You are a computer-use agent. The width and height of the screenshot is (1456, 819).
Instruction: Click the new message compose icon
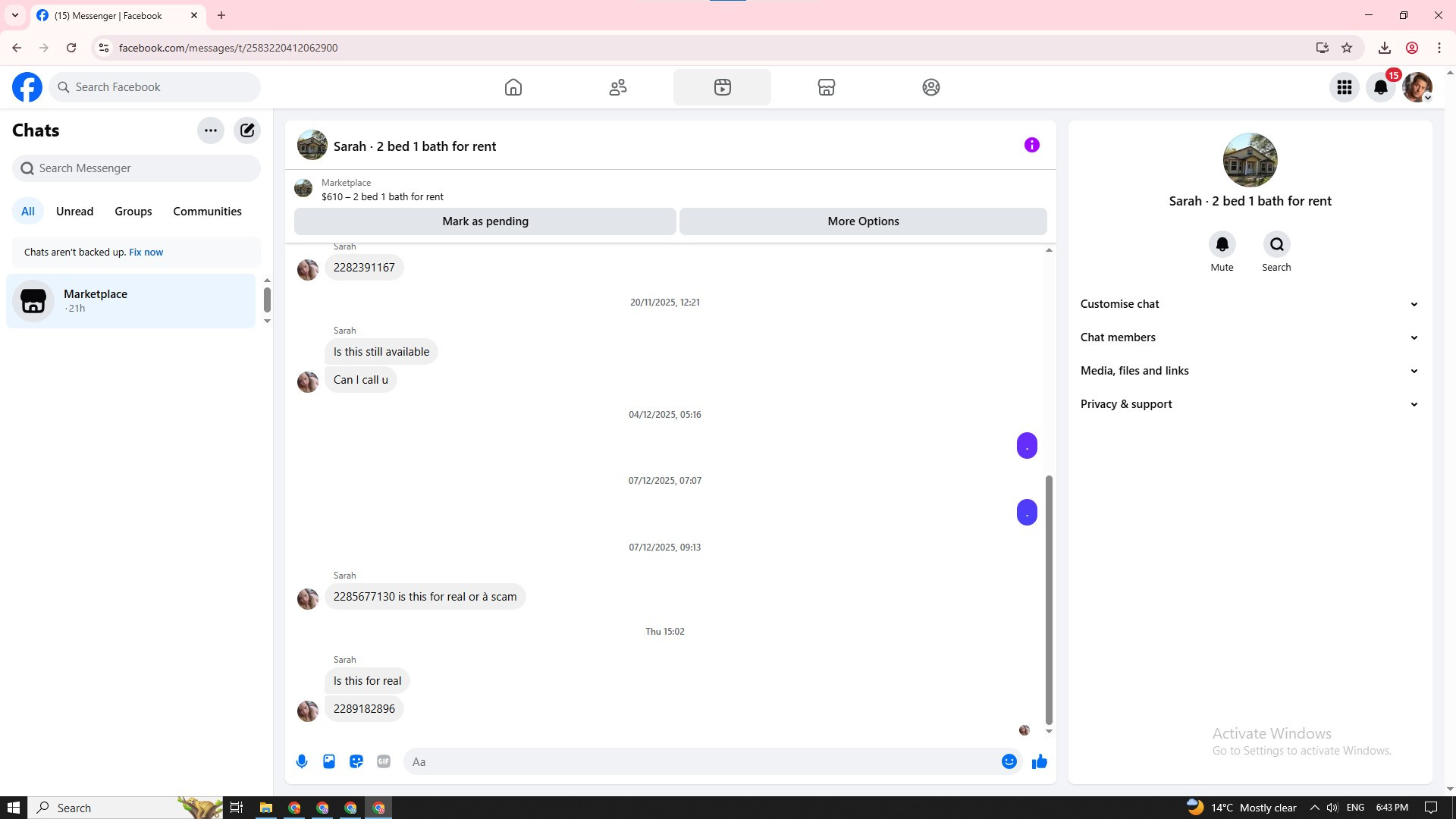[247, 130]
